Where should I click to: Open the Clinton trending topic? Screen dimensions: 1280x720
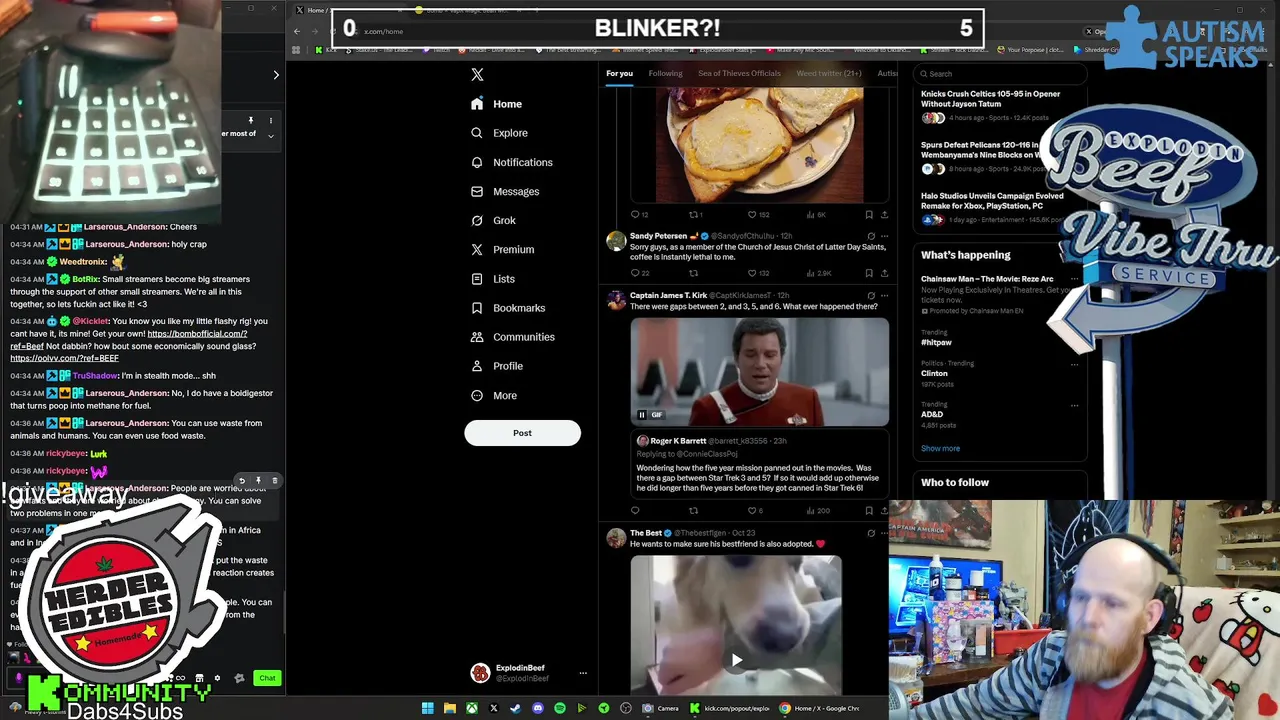935,373
